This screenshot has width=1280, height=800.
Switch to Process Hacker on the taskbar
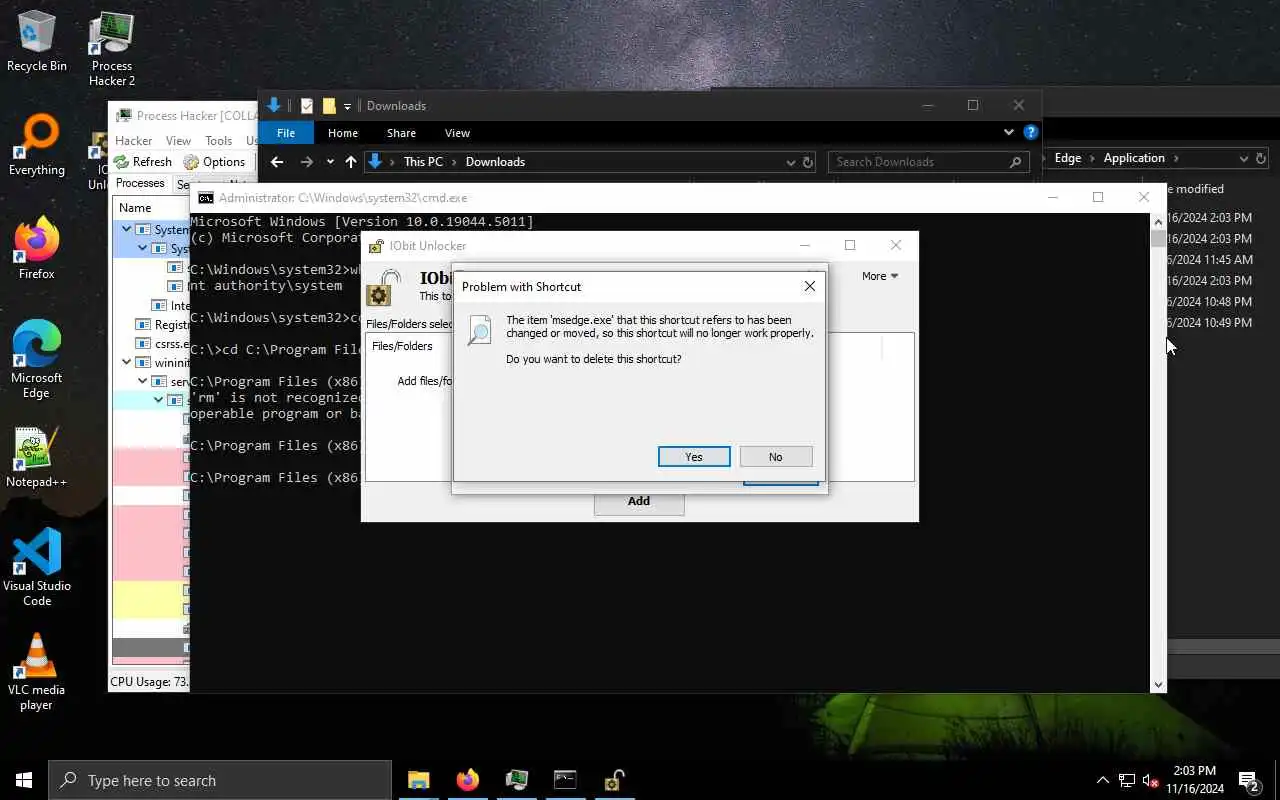click(x=516, y=780)
